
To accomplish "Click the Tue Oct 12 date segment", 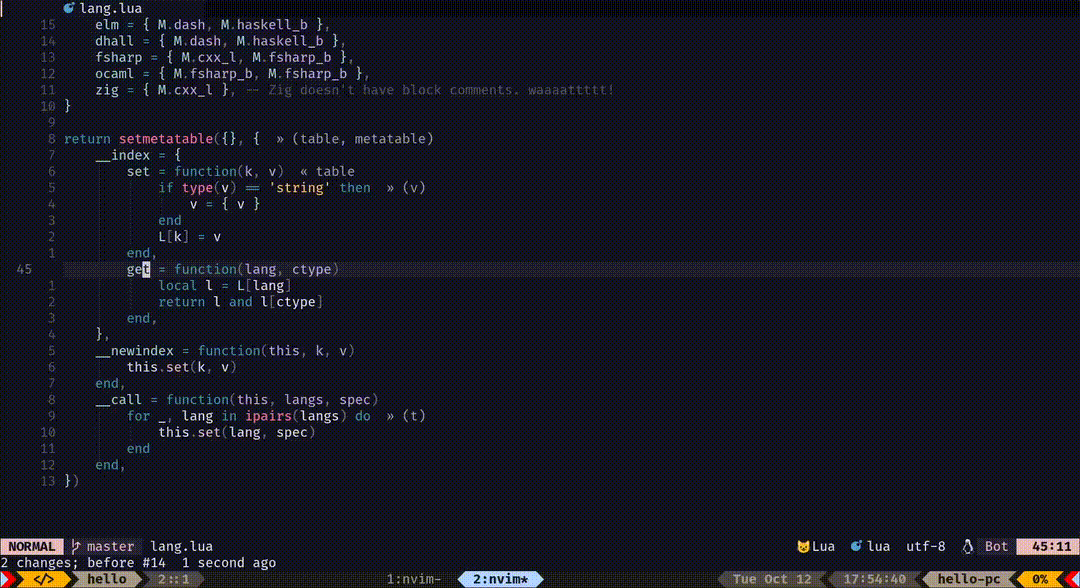I will click(x=771, y=580).
